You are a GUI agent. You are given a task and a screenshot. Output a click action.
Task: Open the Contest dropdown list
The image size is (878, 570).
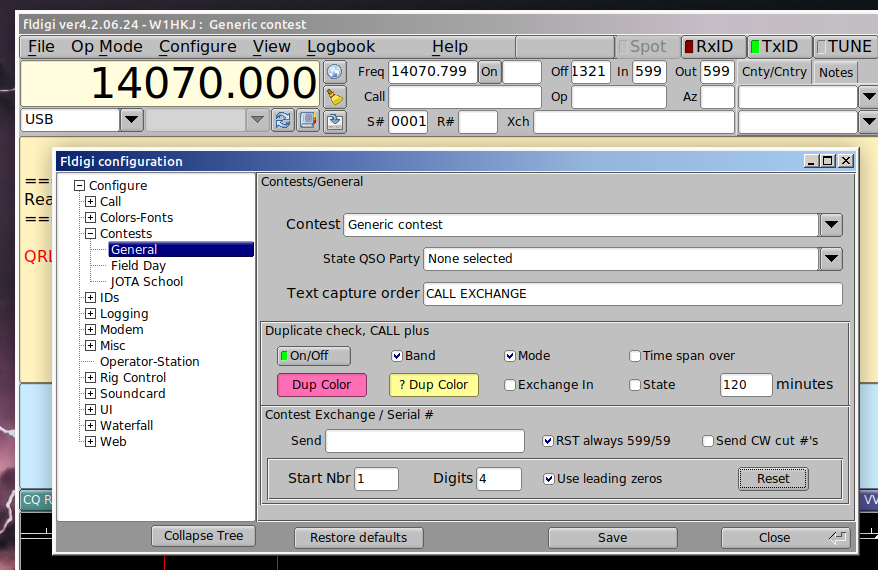831,225
